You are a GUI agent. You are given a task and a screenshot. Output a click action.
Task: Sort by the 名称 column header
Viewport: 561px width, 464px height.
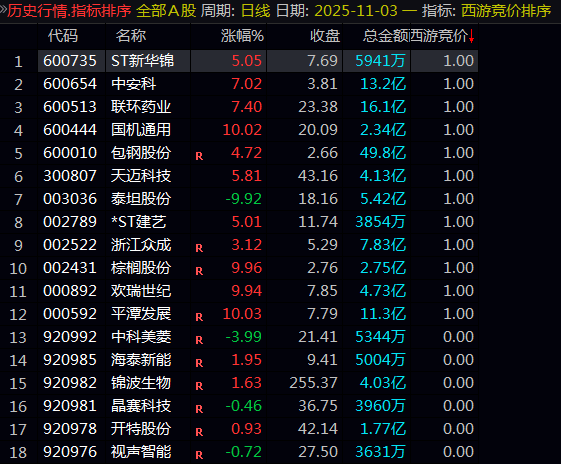tap(131, 36)
